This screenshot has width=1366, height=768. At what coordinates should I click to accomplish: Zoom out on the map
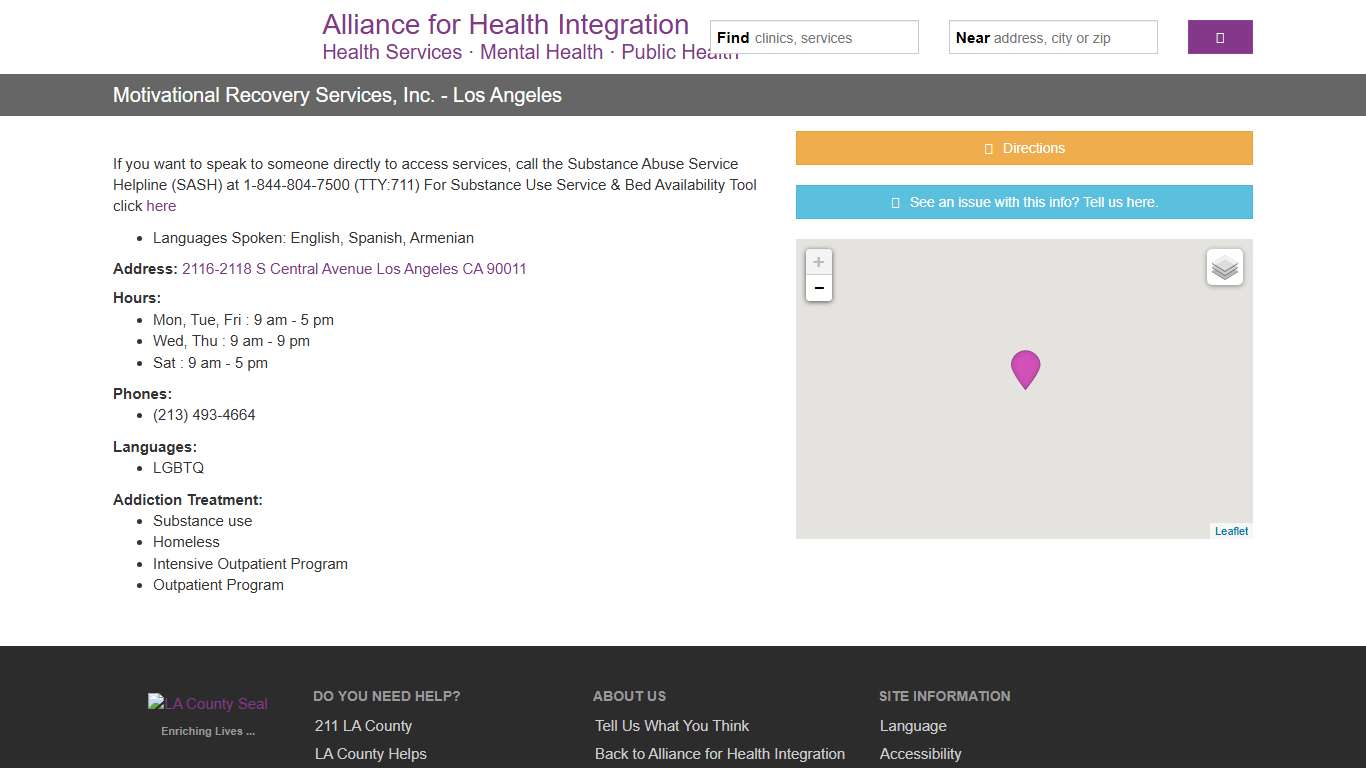(x=818, y=289)
